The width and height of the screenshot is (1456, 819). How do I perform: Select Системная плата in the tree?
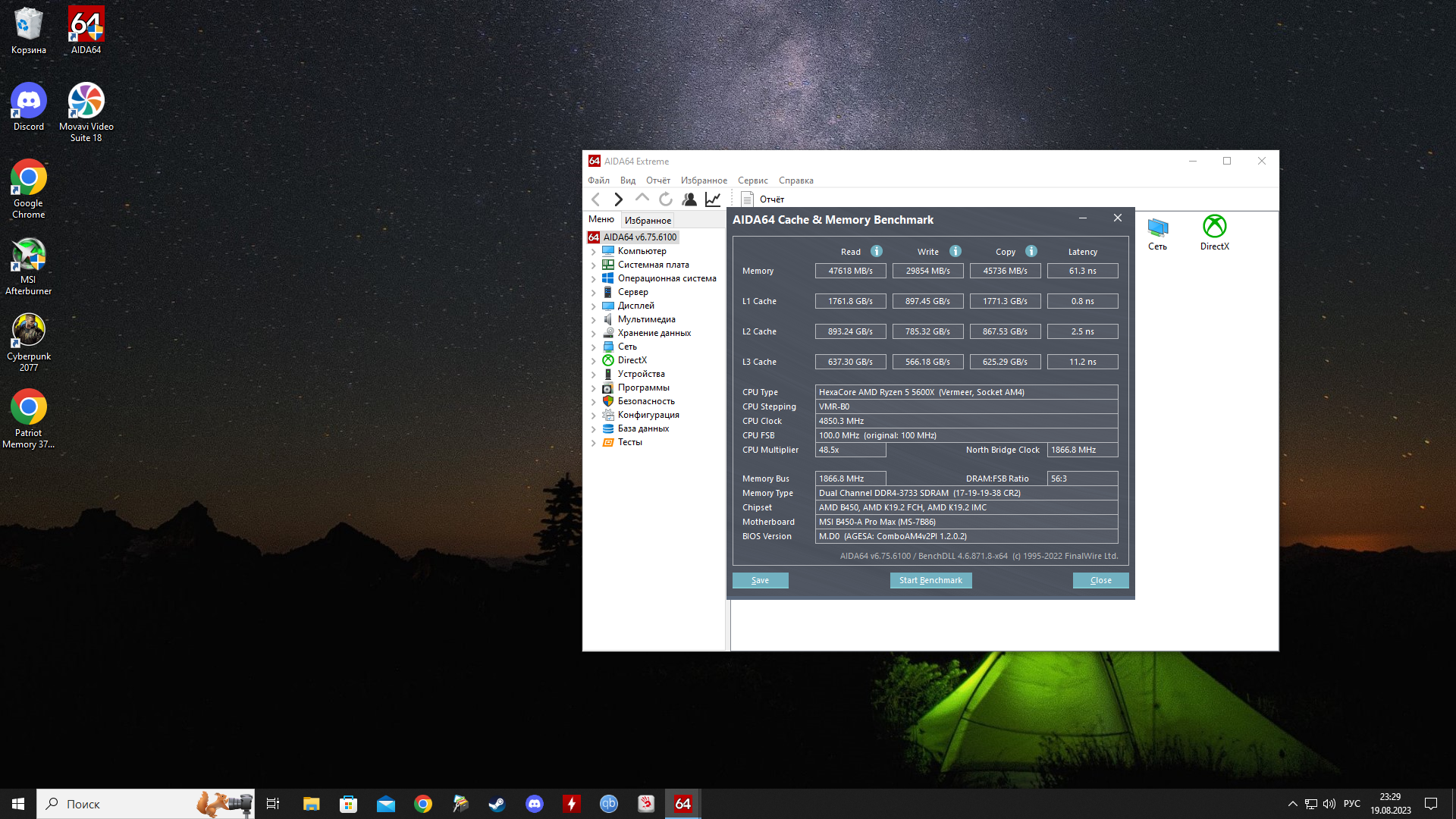pos(653,265)
